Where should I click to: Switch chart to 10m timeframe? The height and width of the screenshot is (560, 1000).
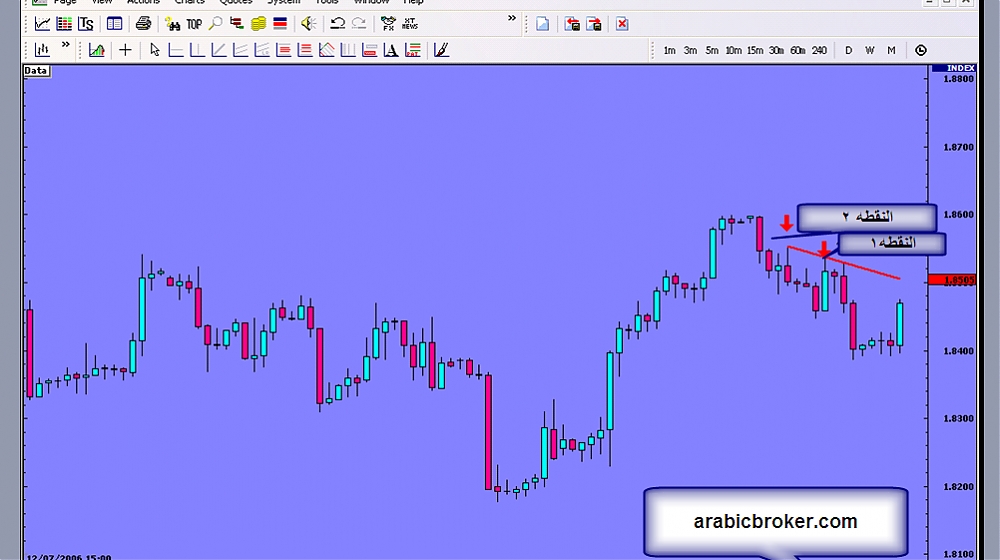pyautogui.click(x=733, y=50)
